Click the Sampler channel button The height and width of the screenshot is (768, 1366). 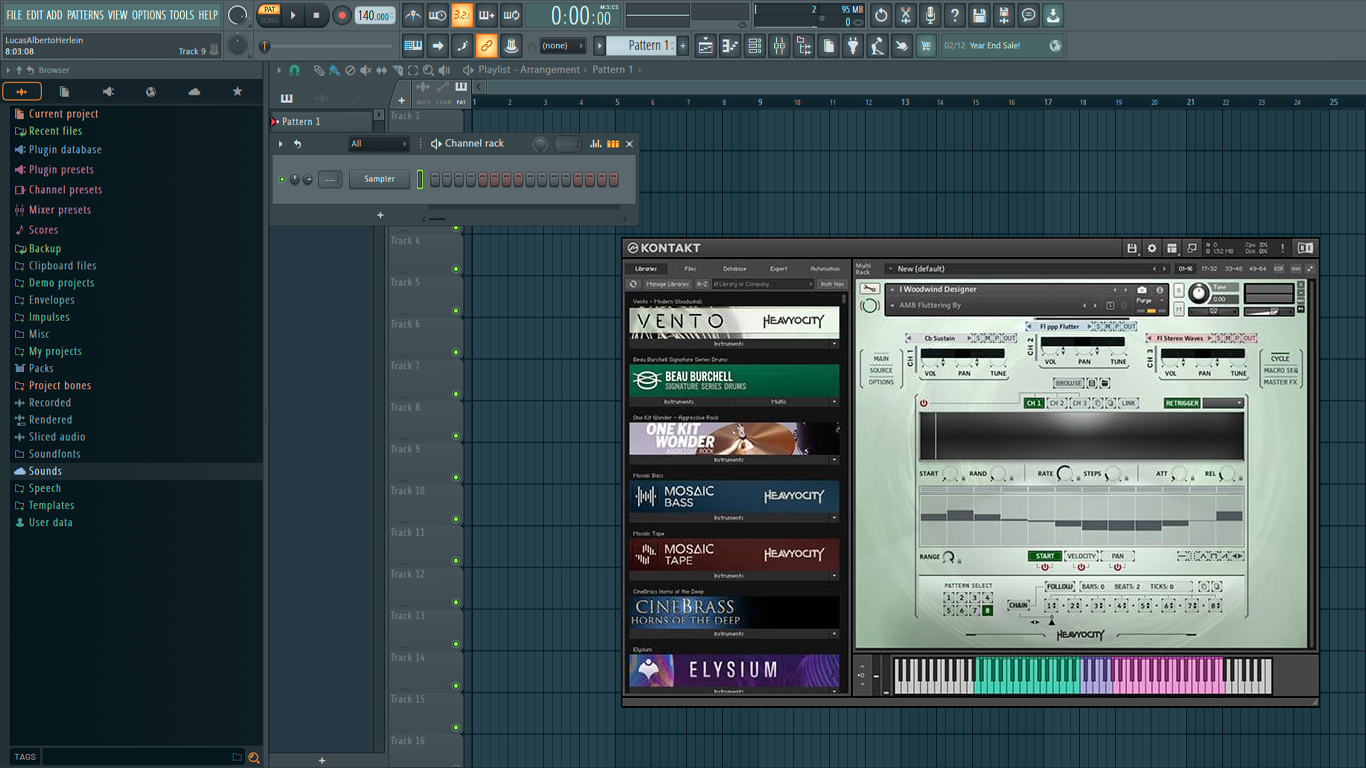click(x=379, y=179)
